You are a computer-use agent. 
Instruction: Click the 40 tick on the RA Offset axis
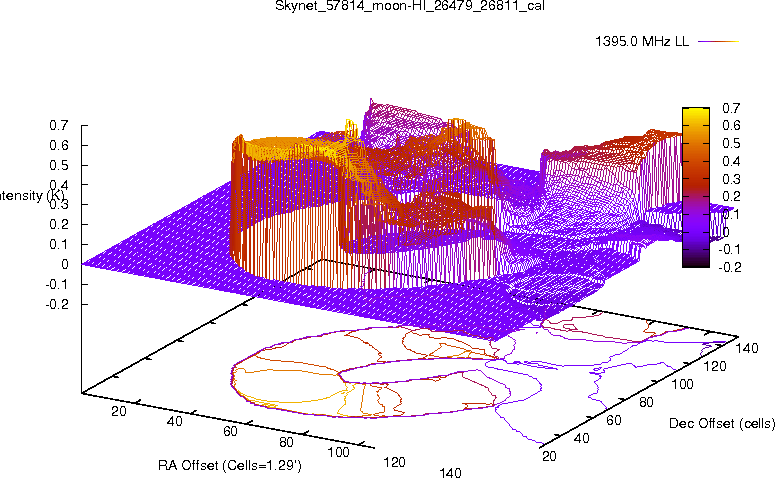pyautogui.click(x=174, y=421)
